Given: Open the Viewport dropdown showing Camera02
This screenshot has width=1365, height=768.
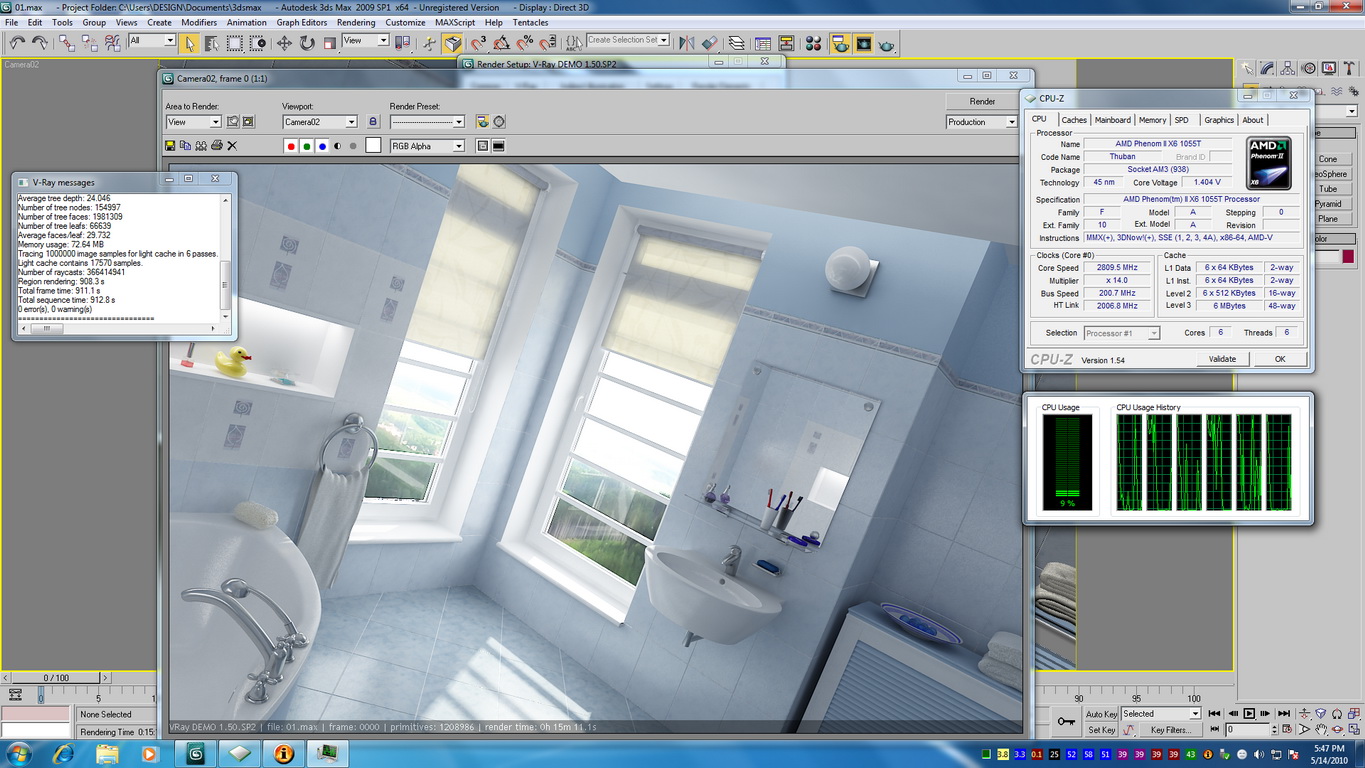Looking at the screenshot, I should click(x=320, y=122).
